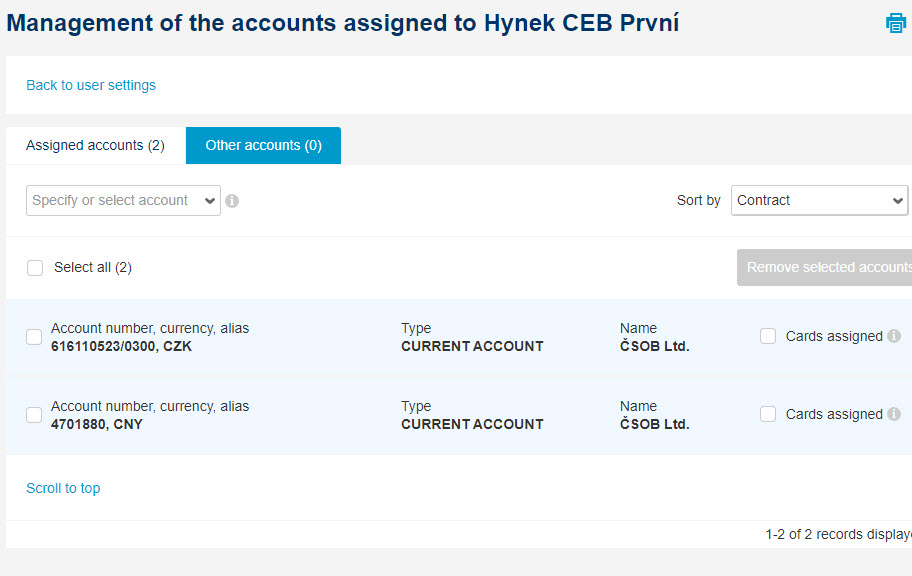Viewport: 912px width, 576px height.
Task: Open the Specify or select account dropdown
Action: (123, 201)
